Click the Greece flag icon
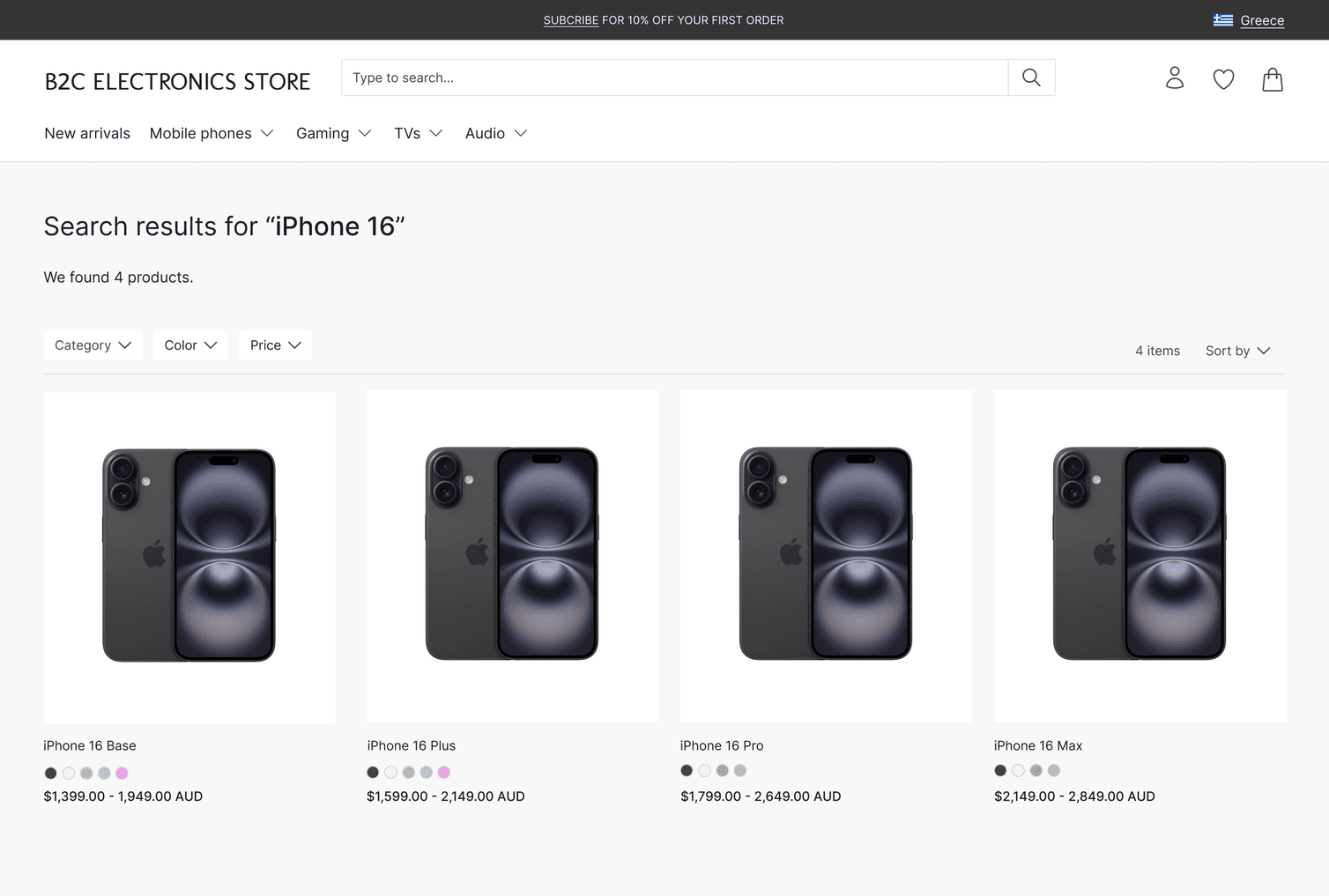The image size is (1329, 896). click(1222, 20)
